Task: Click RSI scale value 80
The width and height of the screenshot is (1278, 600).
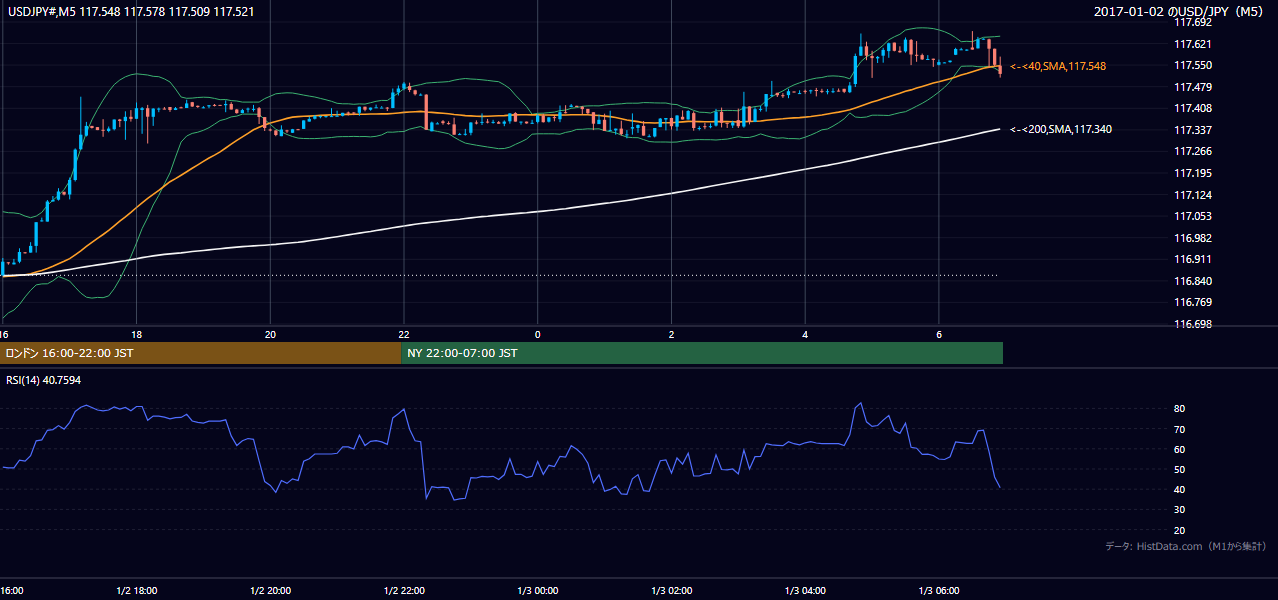Action: 1179,409
